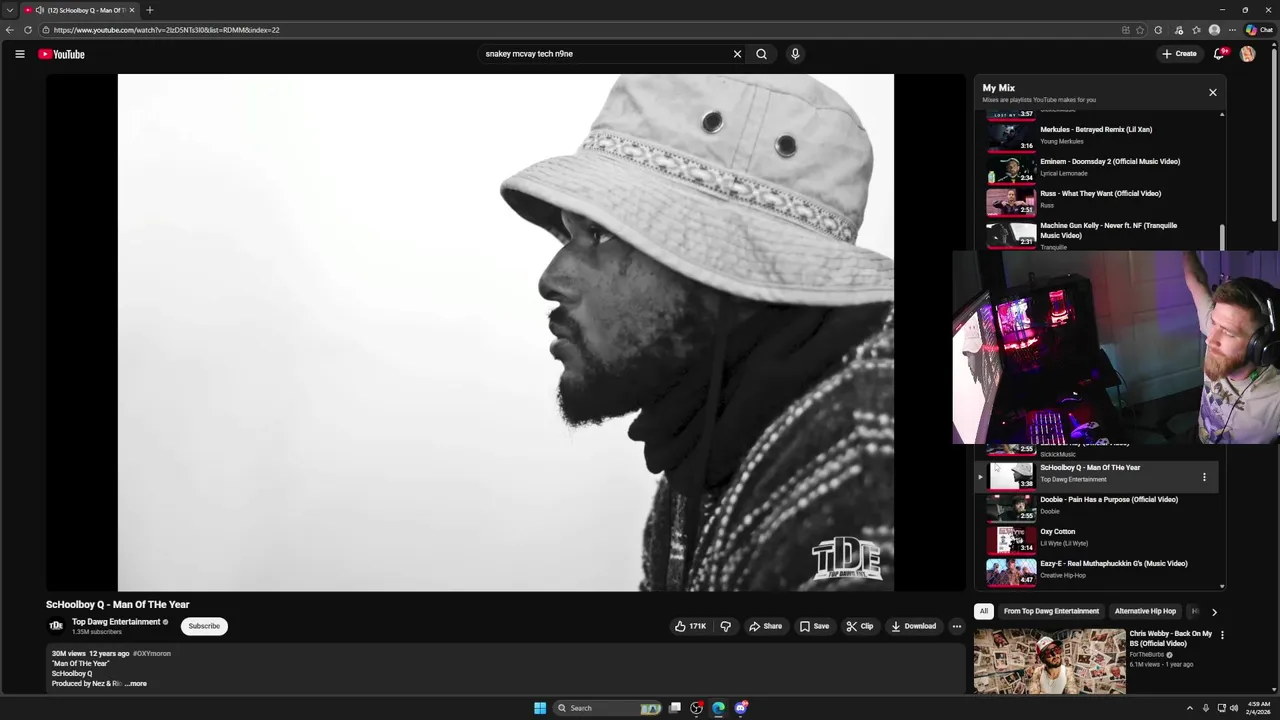The image size is (1280, 720).
Task: Open more actions beside Download
Action: 956,626
